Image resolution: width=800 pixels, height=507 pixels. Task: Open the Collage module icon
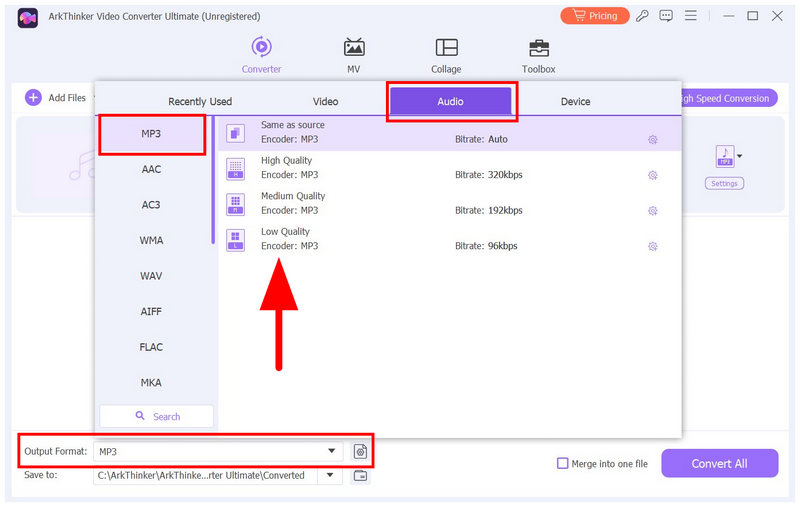tap(446, 47)
